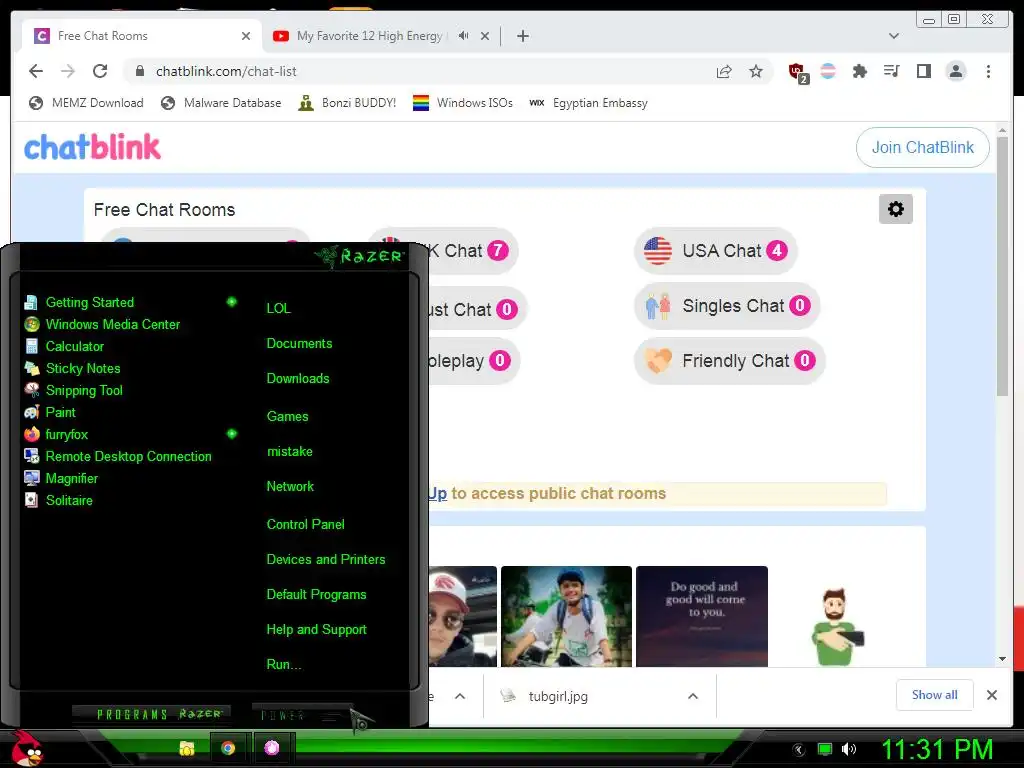
Task: Open Devices and Printers
Action: 326,560
